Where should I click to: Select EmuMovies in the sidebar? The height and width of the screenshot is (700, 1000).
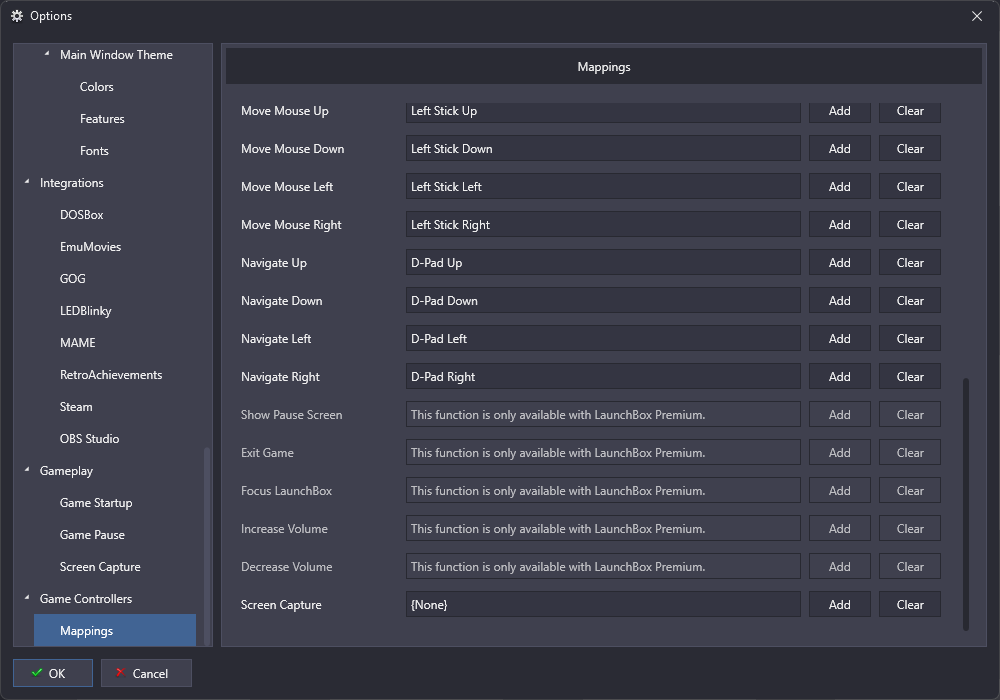pyautogui.click(x=91, y=247)
